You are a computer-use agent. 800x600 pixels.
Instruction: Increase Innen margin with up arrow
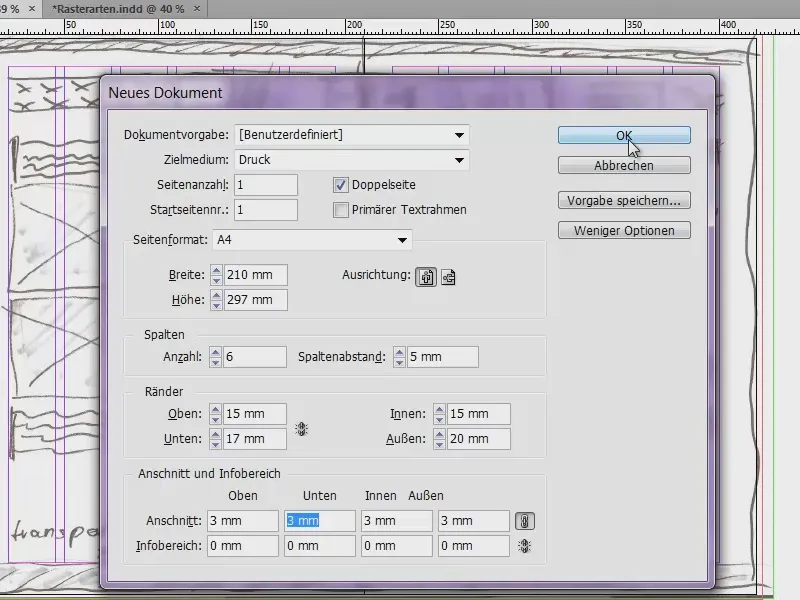coord(439,410)
